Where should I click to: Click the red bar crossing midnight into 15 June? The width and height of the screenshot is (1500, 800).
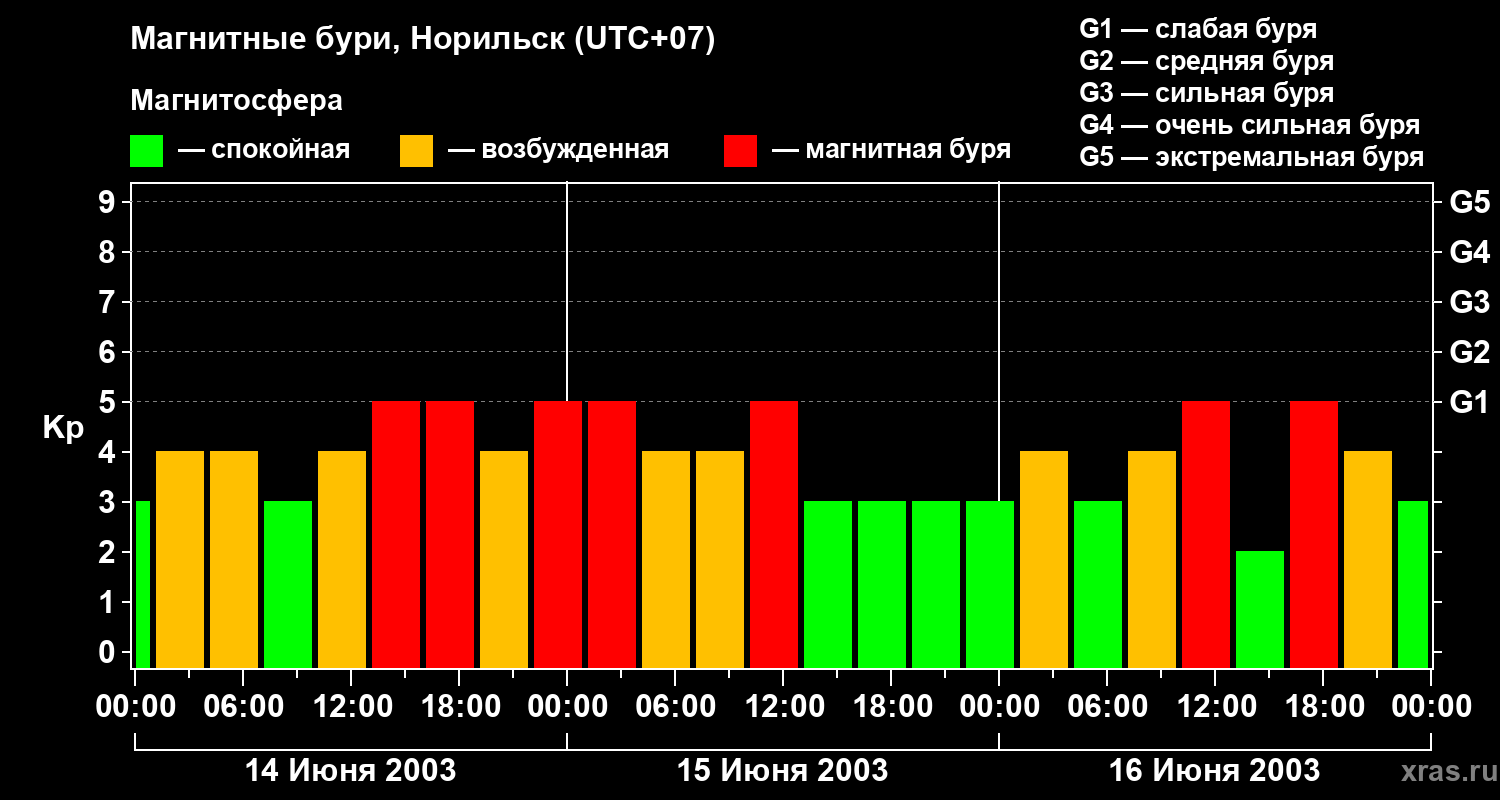(558, 534)
